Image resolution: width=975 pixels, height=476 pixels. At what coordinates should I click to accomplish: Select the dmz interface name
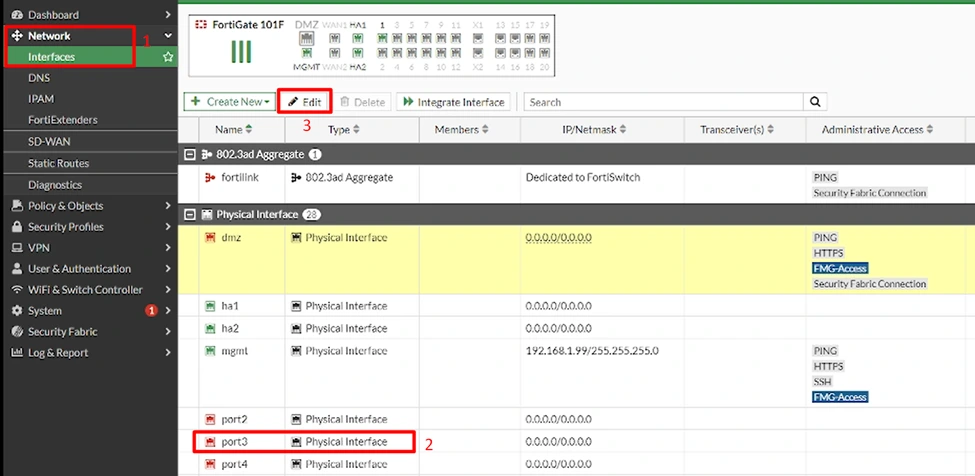tap(231, 238)
